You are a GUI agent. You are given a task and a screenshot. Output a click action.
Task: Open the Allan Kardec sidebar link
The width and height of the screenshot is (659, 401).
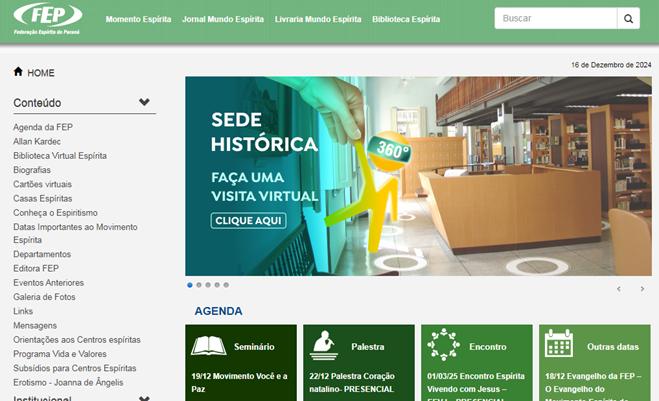click(x=36, y=142)
